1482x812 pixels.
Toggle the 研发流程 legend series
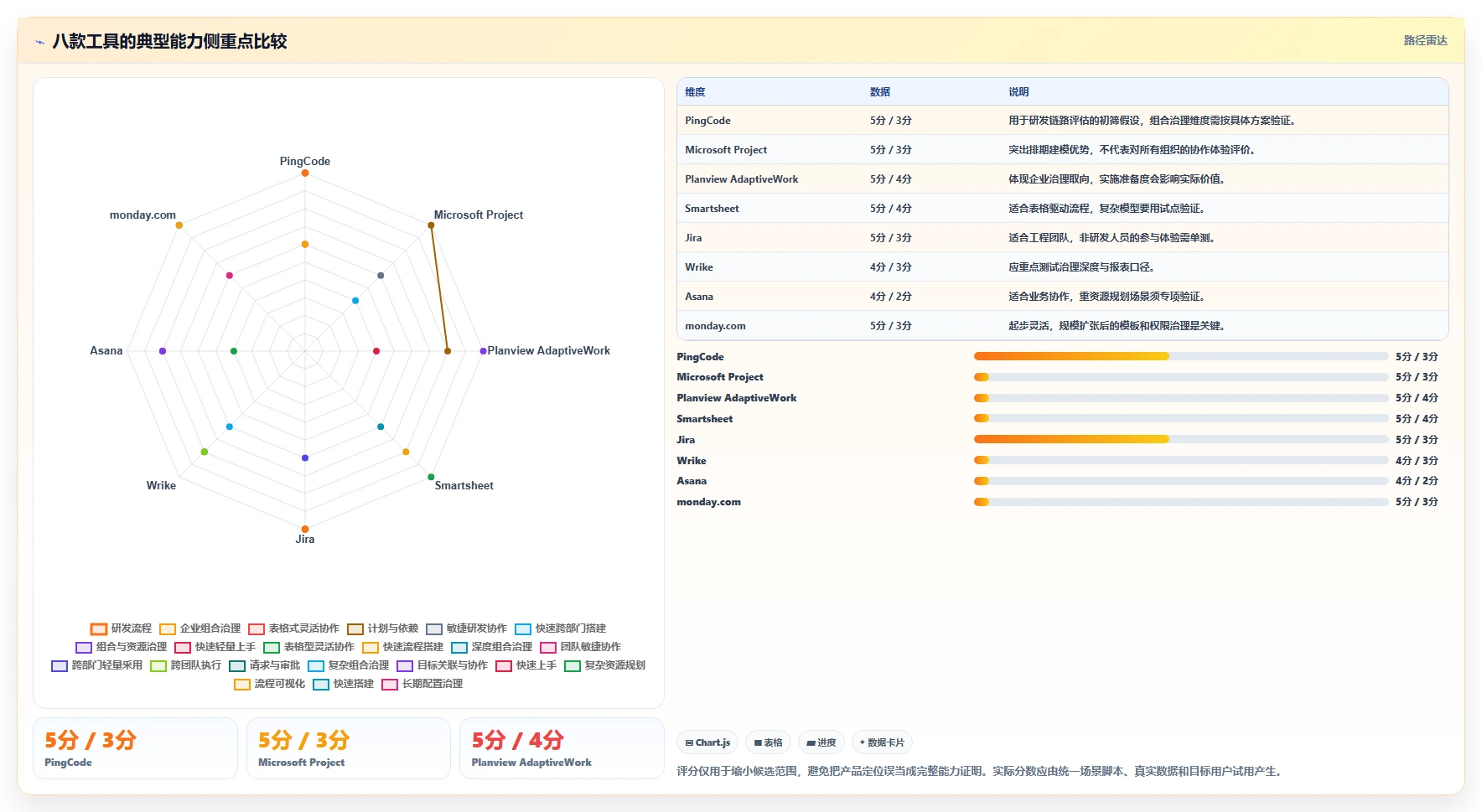click(x=121, y=628)
